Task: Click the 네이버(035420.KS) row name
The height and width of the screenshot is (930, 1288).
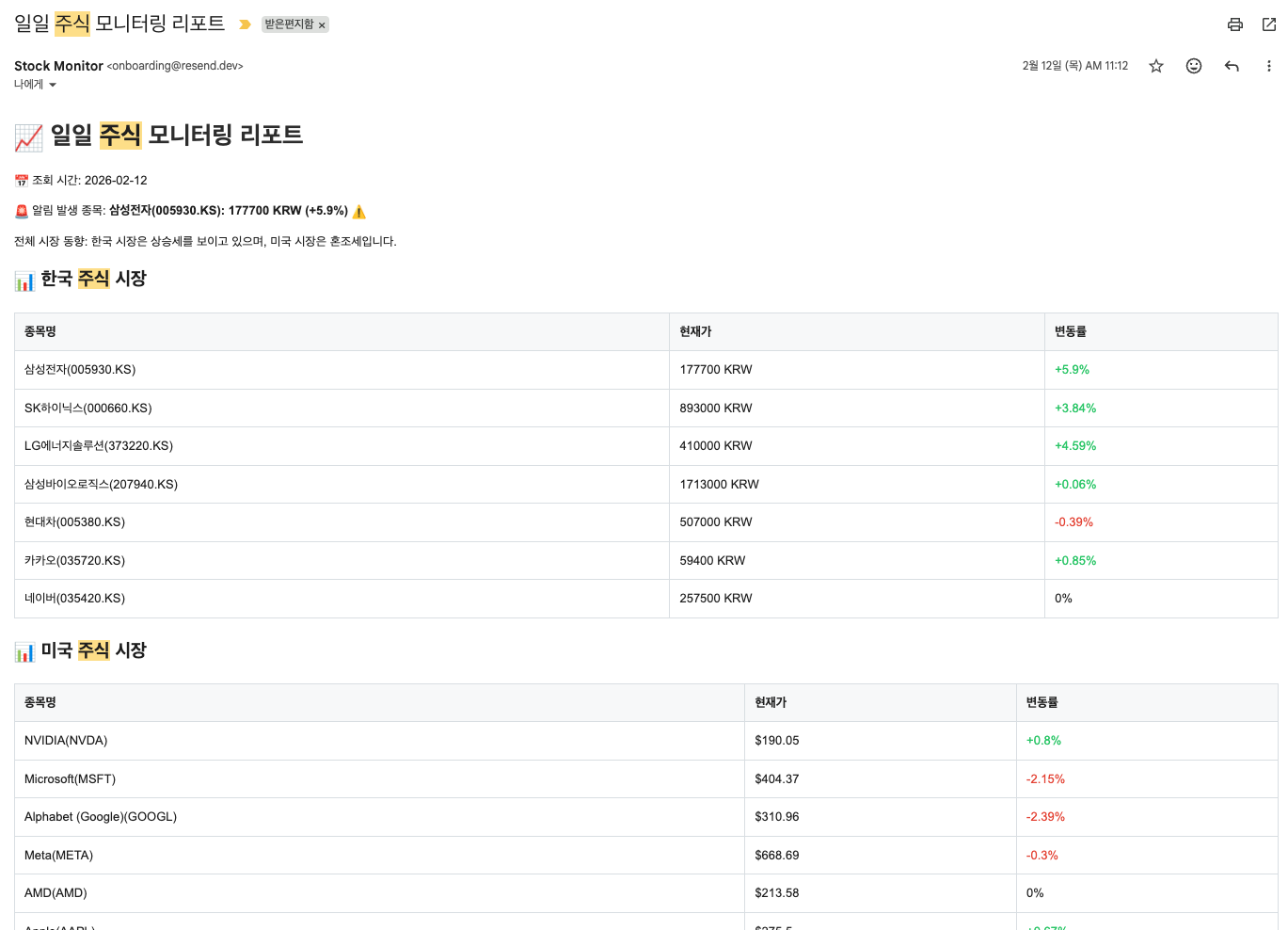Action: [x=74, y=599]
